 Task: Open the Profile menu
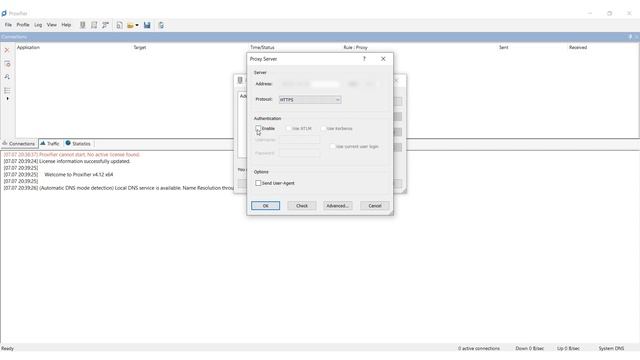pyautogui.click(x=23, y=25)
